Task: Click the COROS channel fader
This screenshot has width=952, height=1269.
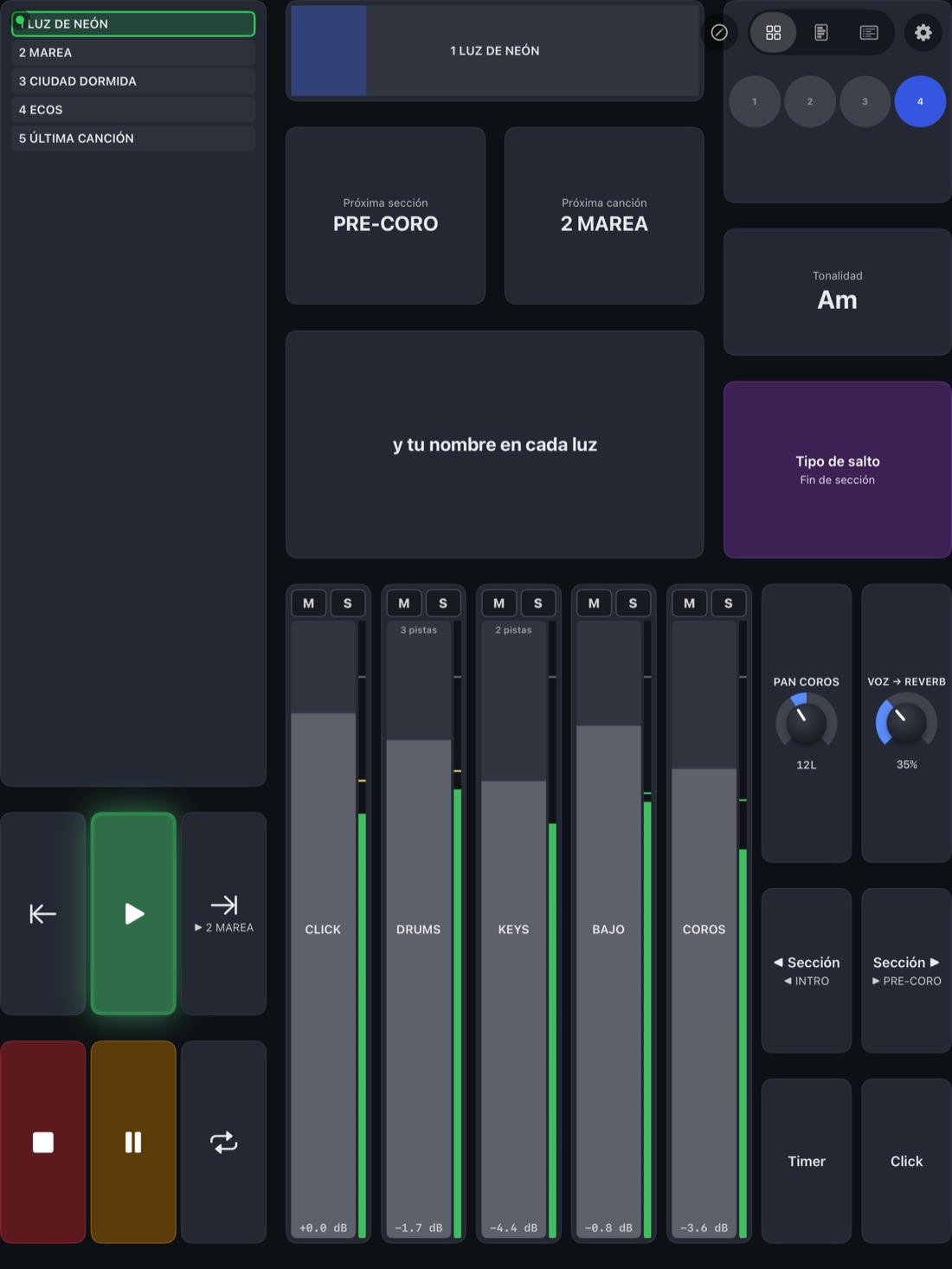Action: click(x=704, y=929)
